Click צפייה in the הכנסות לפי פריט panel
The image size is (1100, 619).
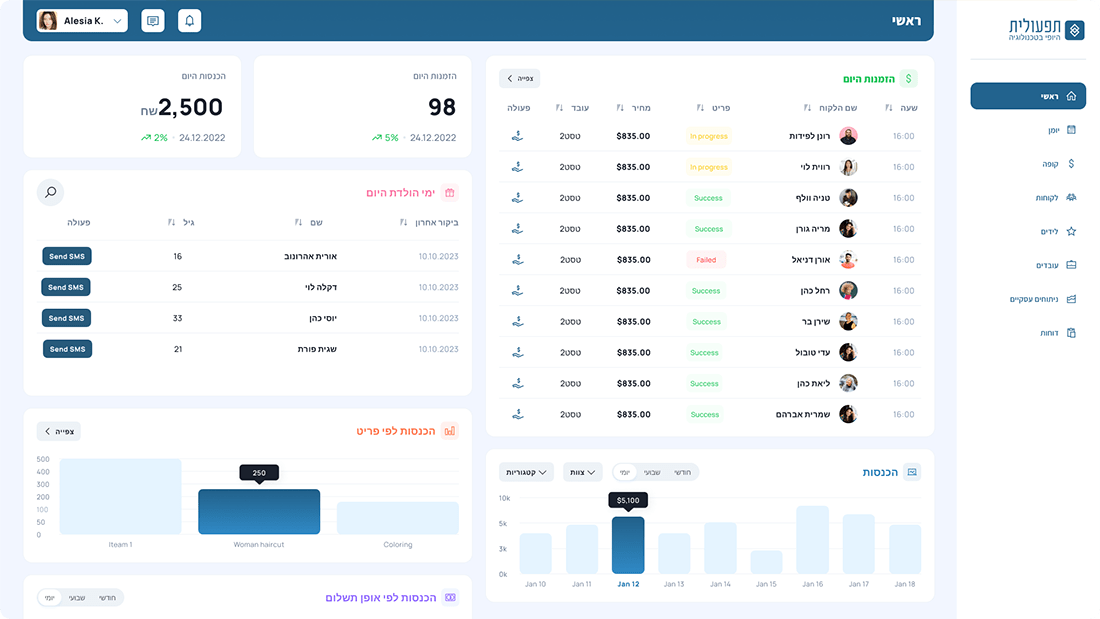click(x=59, y=431)
